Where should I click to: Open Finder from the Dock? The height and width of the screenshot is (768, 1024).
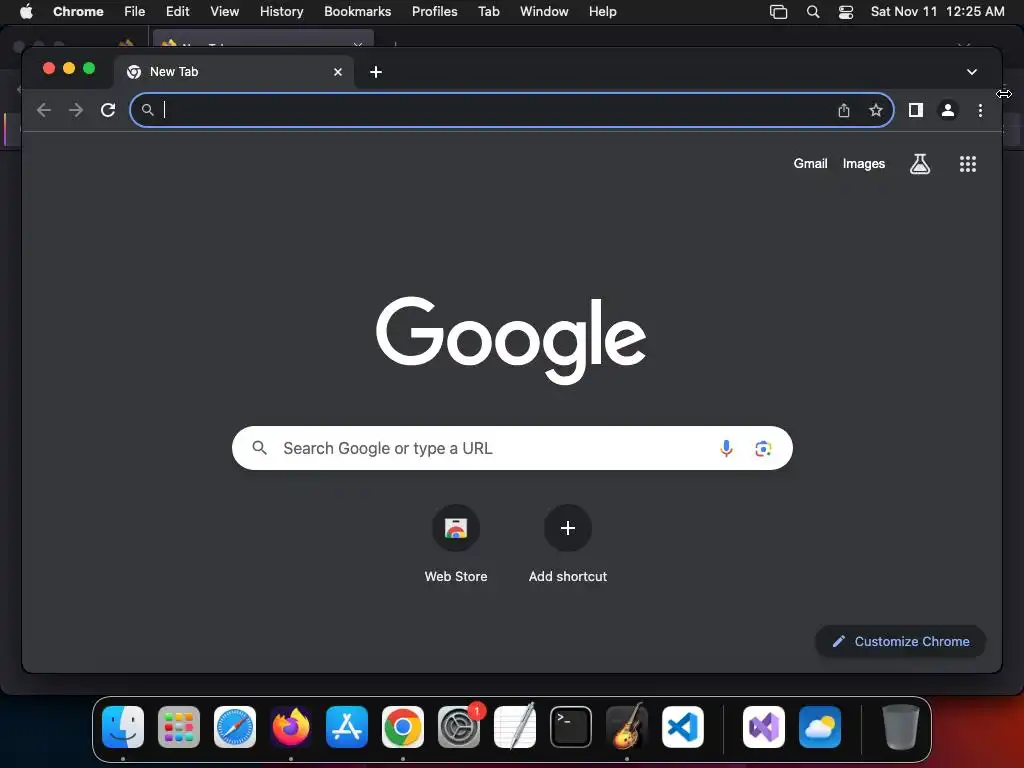tap(123, 727)
